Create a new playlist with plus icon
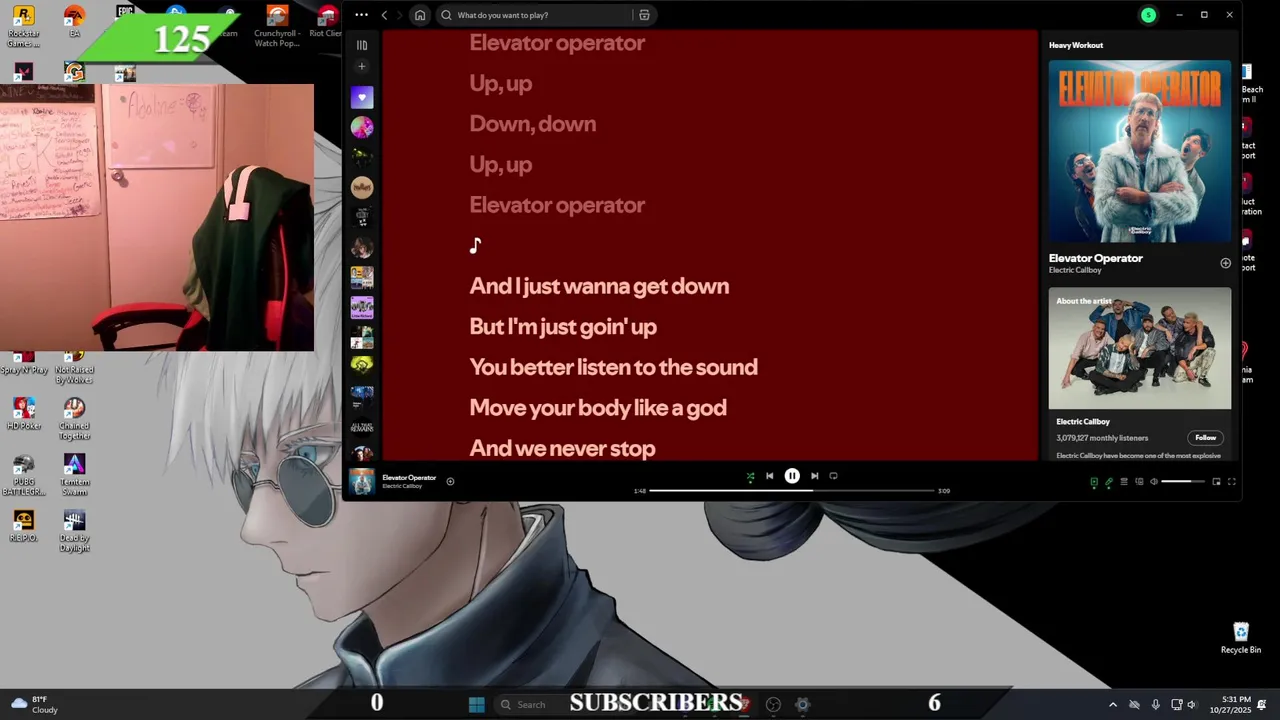This screenshot has height=720, width=1280. 362,66
